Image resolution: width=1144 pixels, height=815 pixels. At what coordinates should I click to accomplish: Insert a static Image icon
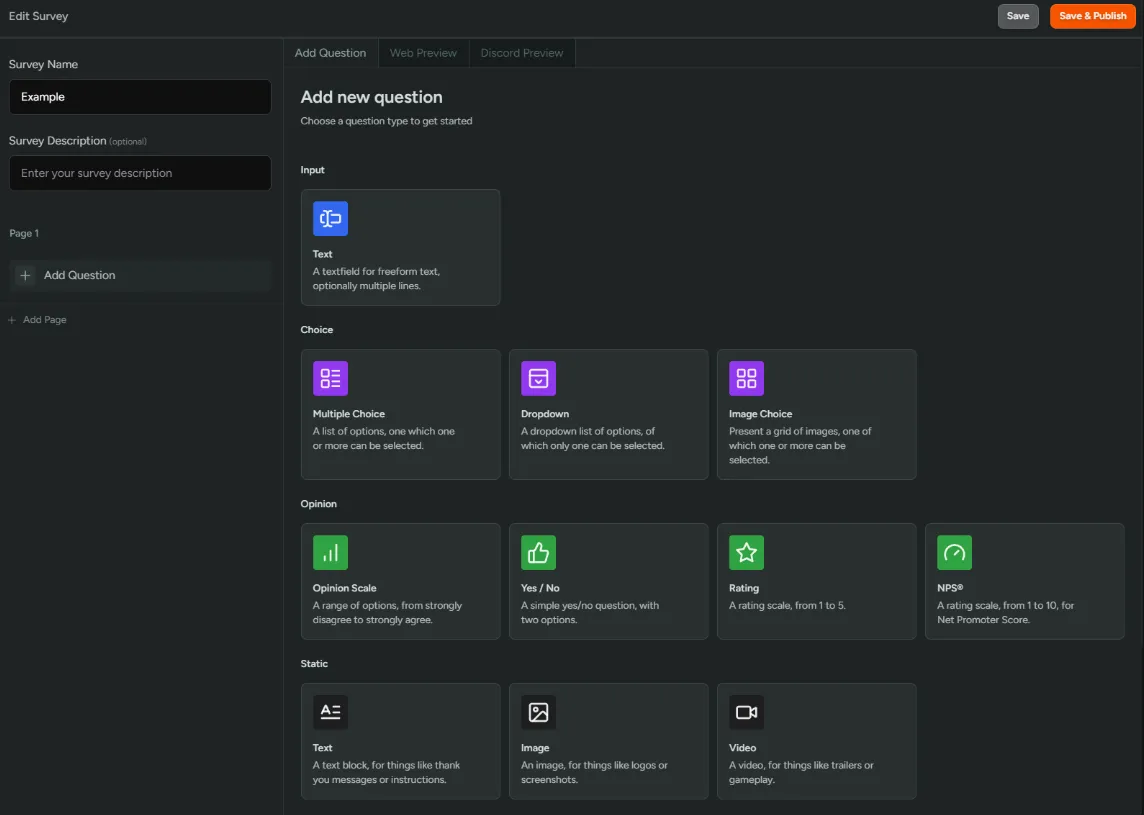pos(538,712)
